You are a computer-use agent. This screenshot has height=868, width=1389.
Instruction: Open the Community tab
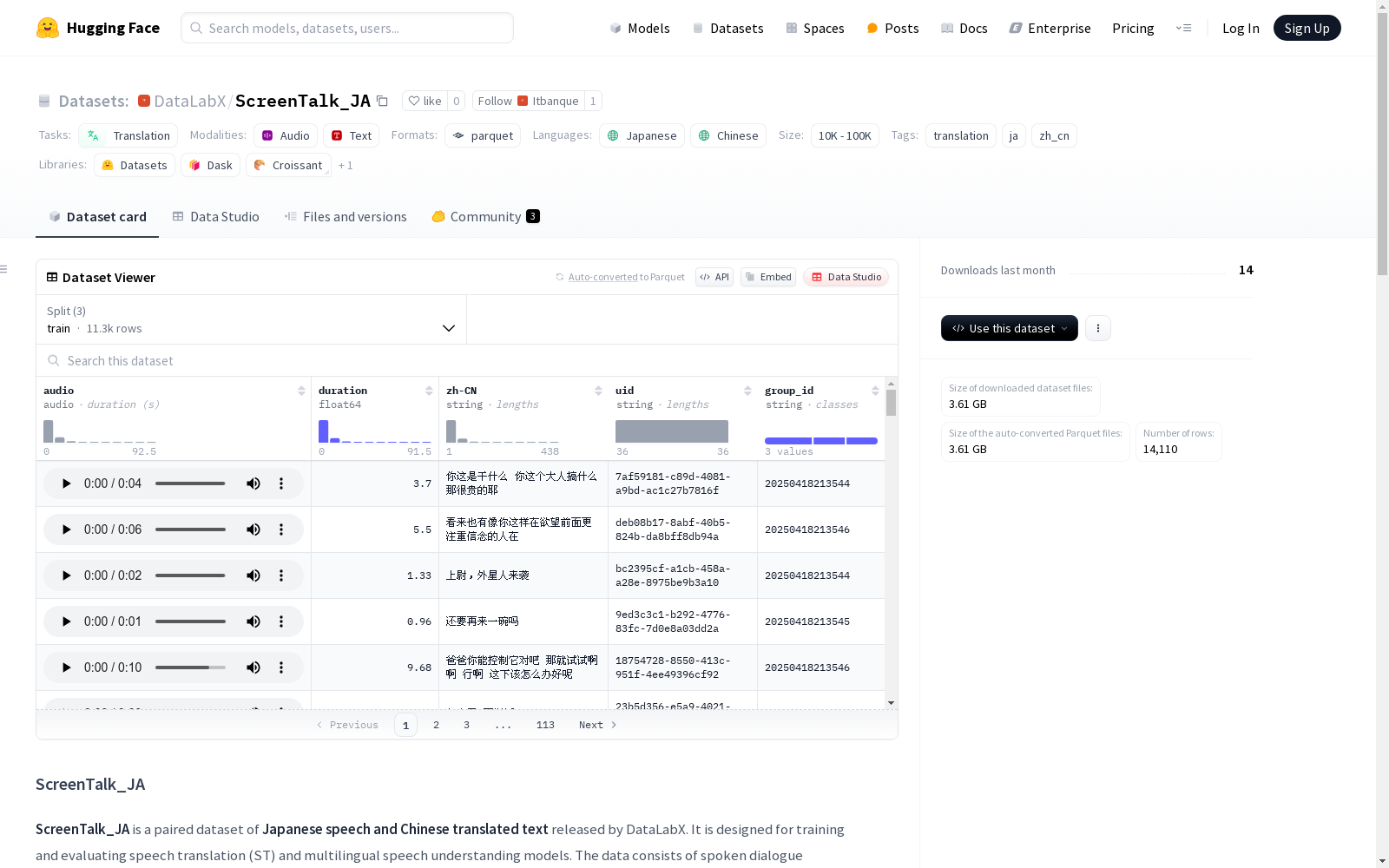coord(486,217)
